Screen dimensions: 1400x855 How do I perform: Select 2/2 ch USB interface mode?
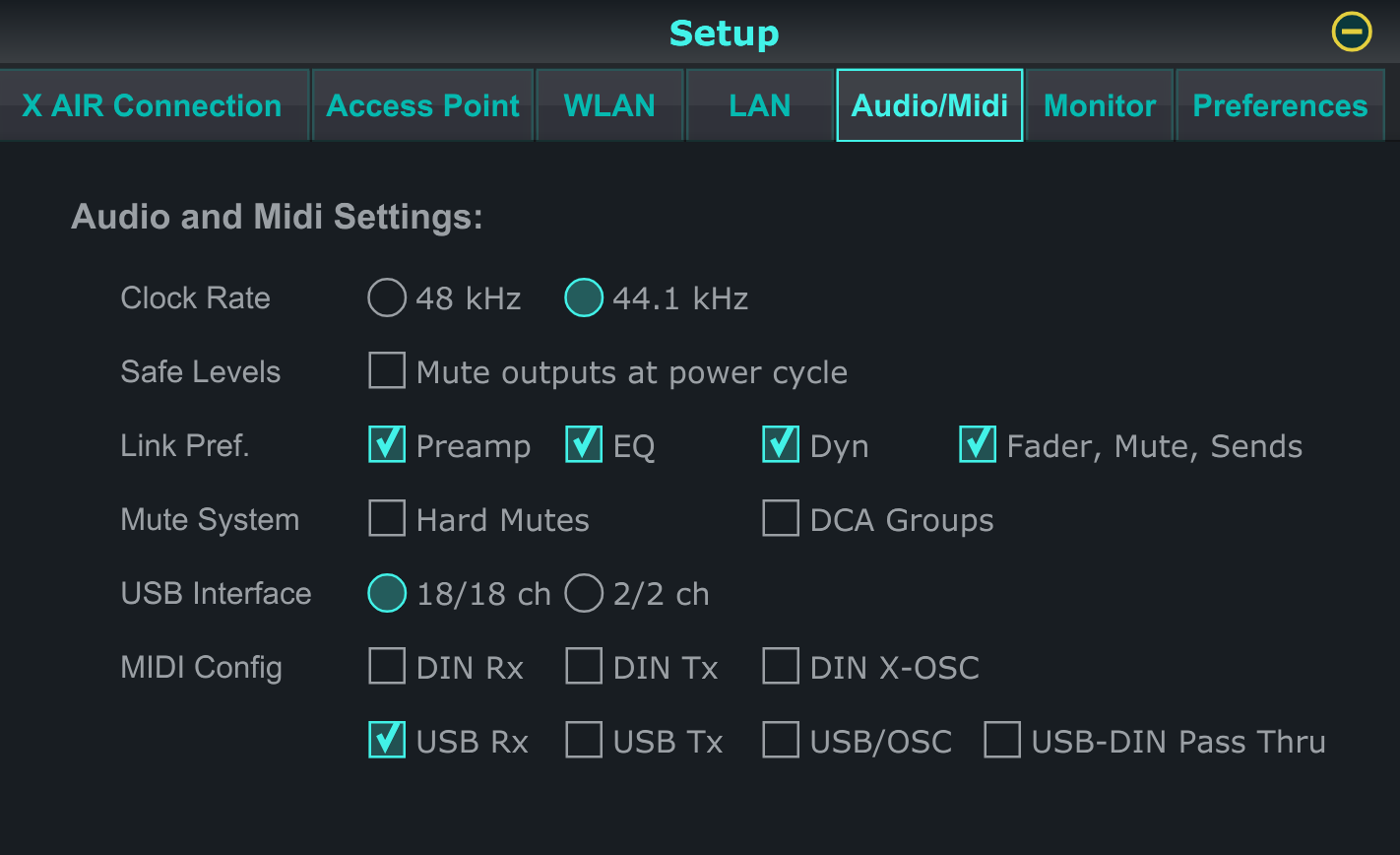pos(584,594)
